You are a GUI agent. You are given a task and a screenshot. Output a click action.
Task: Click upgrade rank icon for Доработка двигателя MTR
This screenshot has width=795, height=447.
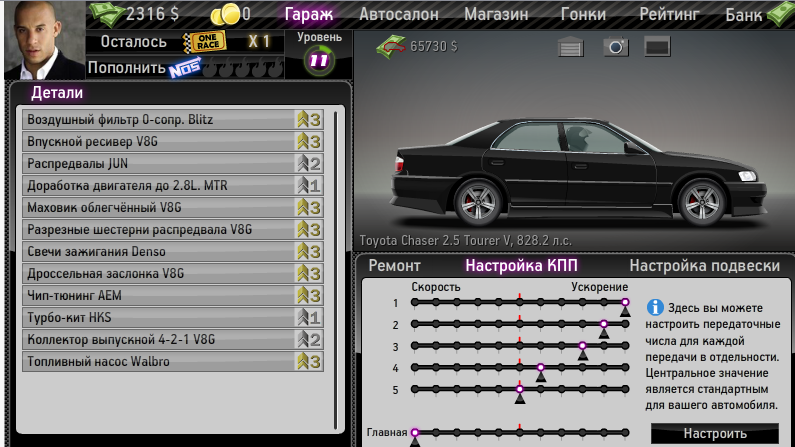click(309, 185)
